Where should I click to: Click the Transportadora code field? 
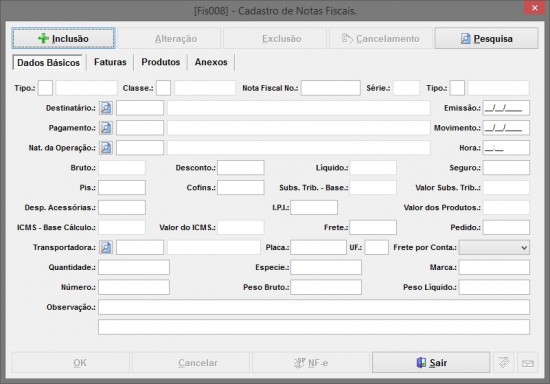[140, 247]
